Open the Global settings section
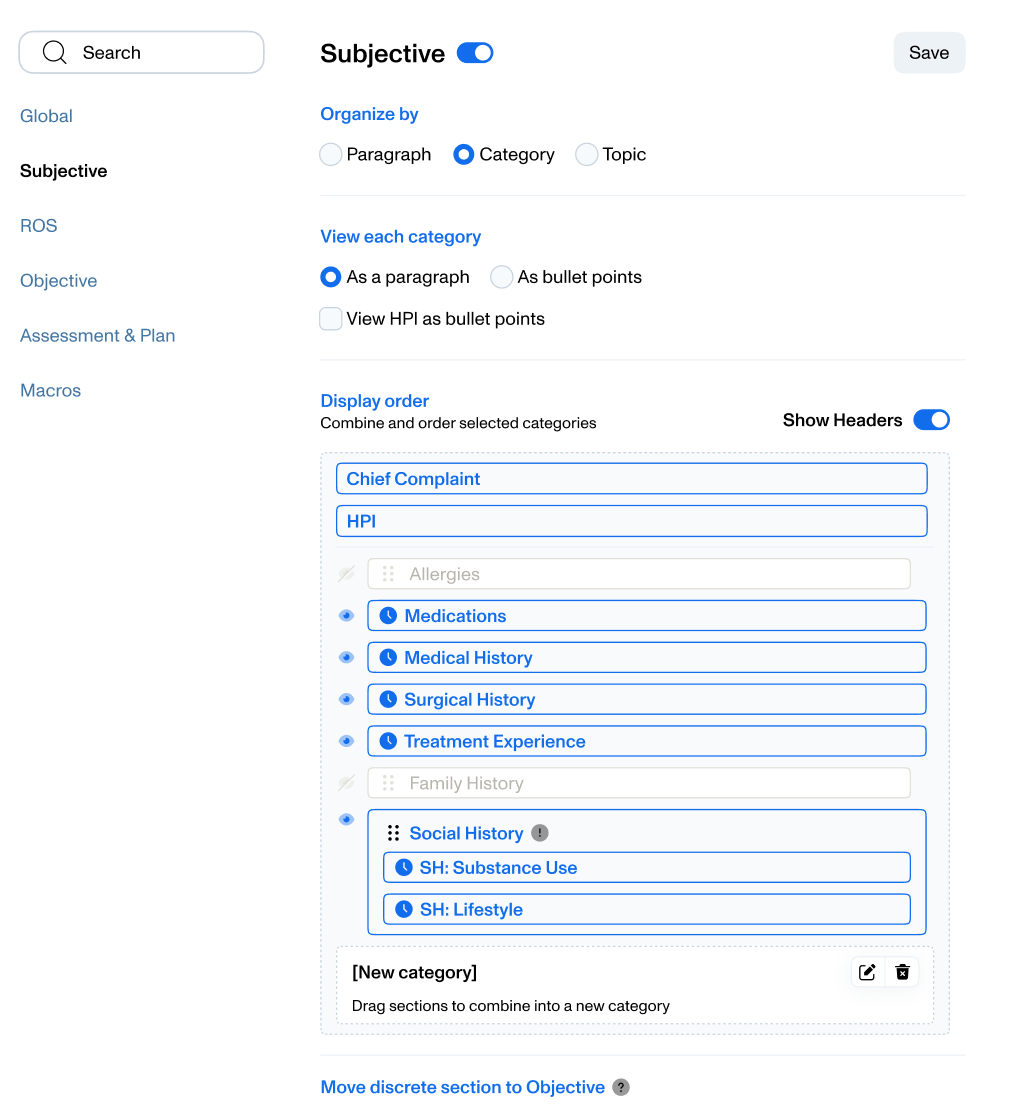Screen dimensions: 1028x1109 (46, 115)
